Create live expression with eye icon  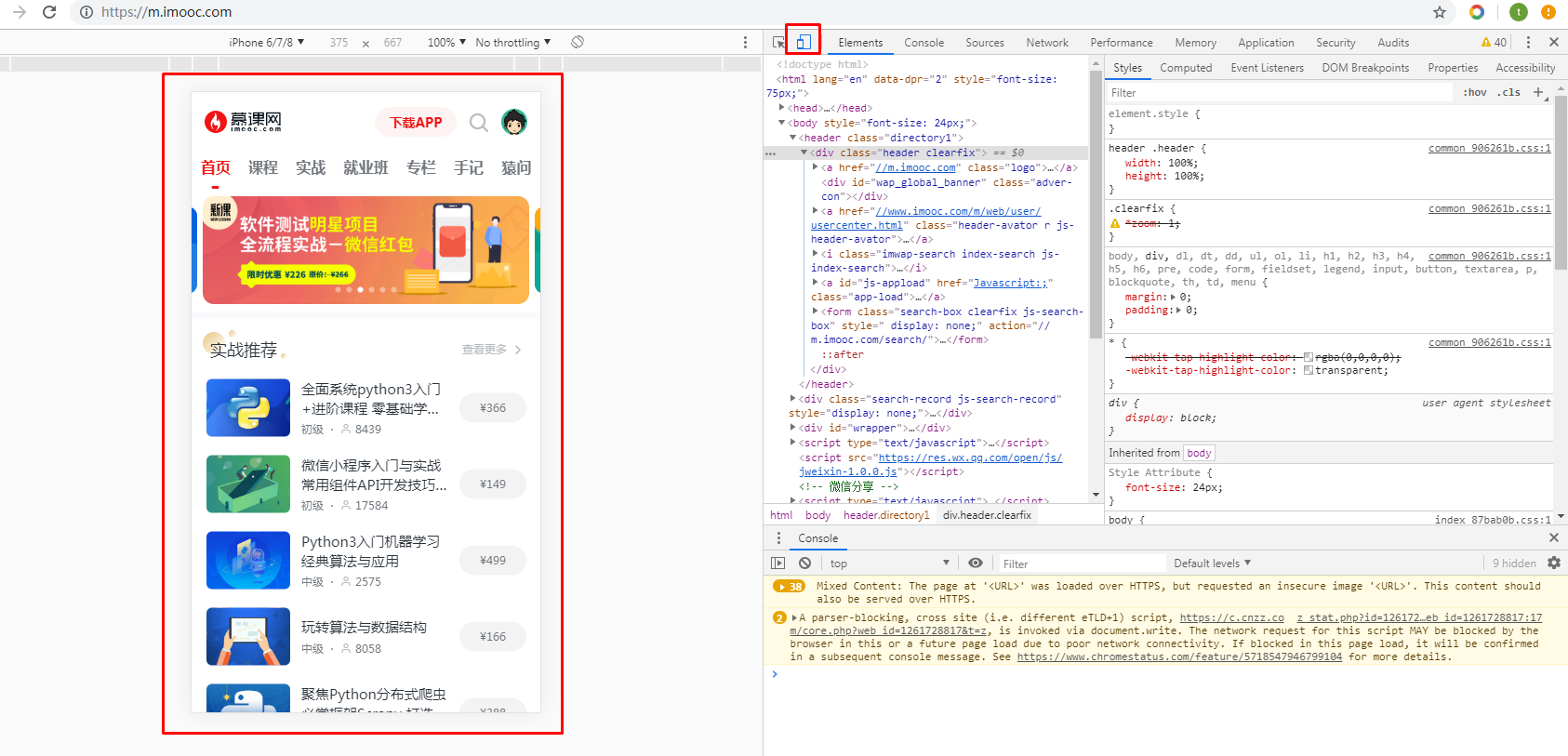[x=976, y=564]
